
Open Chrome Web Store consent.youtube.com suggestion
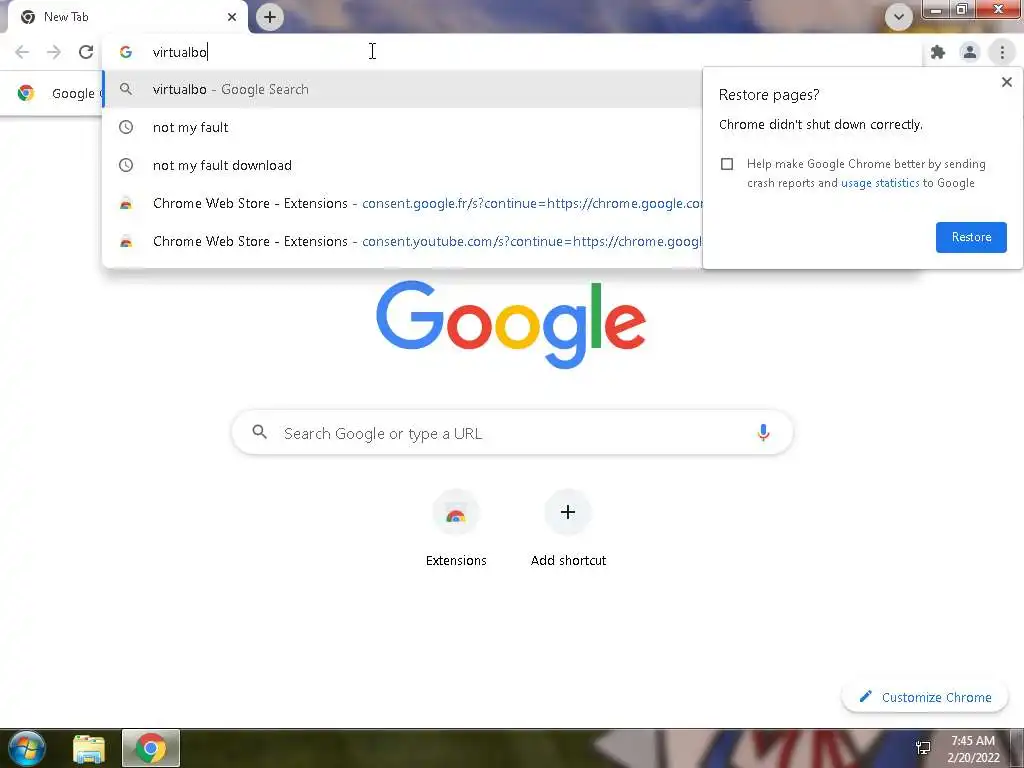tap(402, 241)
